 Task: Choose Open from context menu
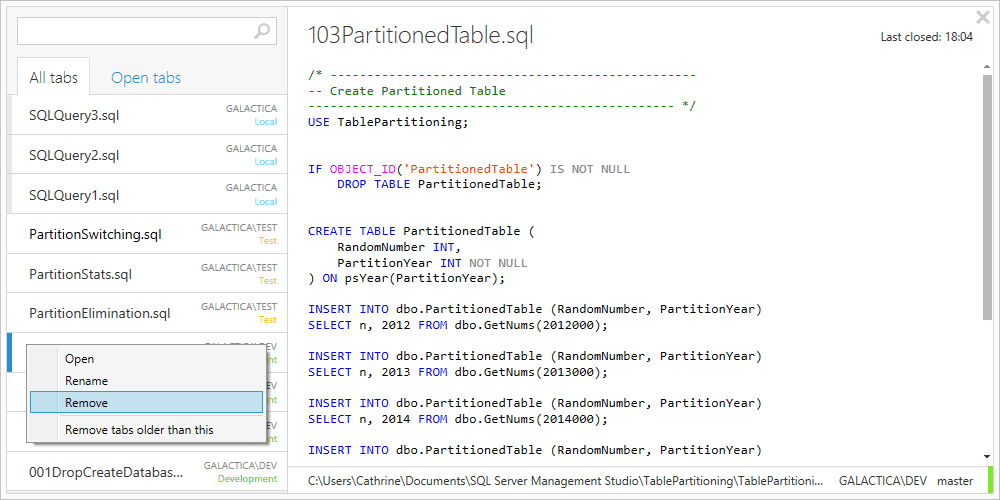point(80,359)
